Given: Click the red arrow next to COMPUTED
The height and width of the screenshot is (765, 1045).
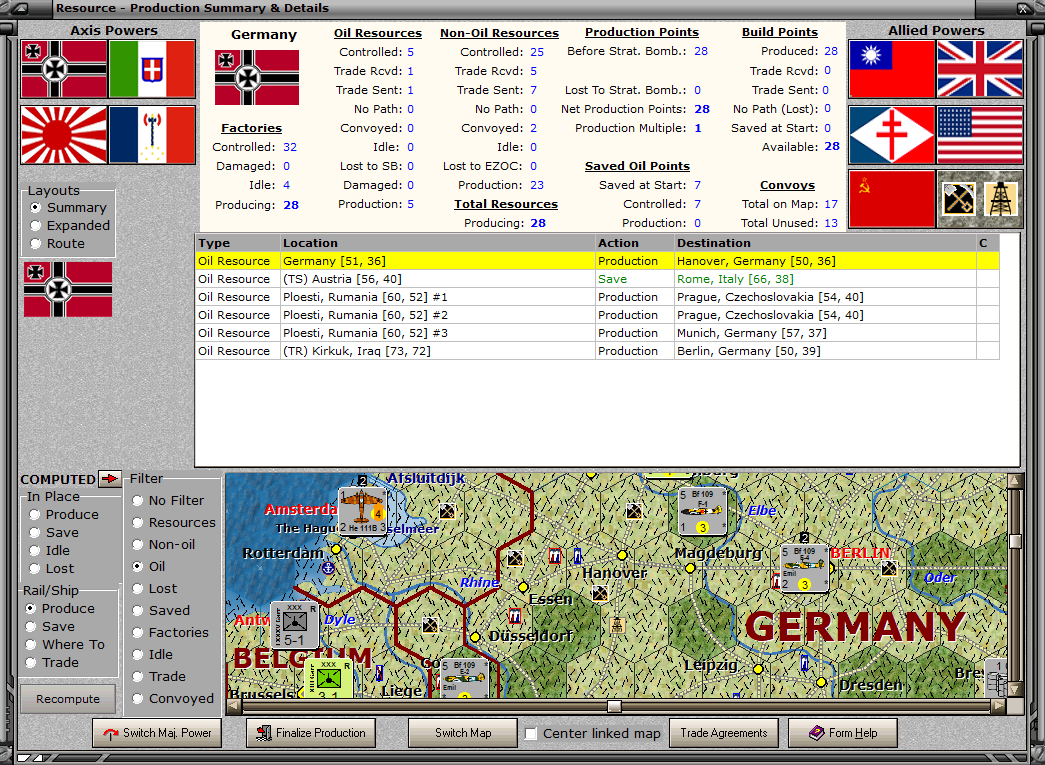Looking at the screenshot, I should [109, 478].
